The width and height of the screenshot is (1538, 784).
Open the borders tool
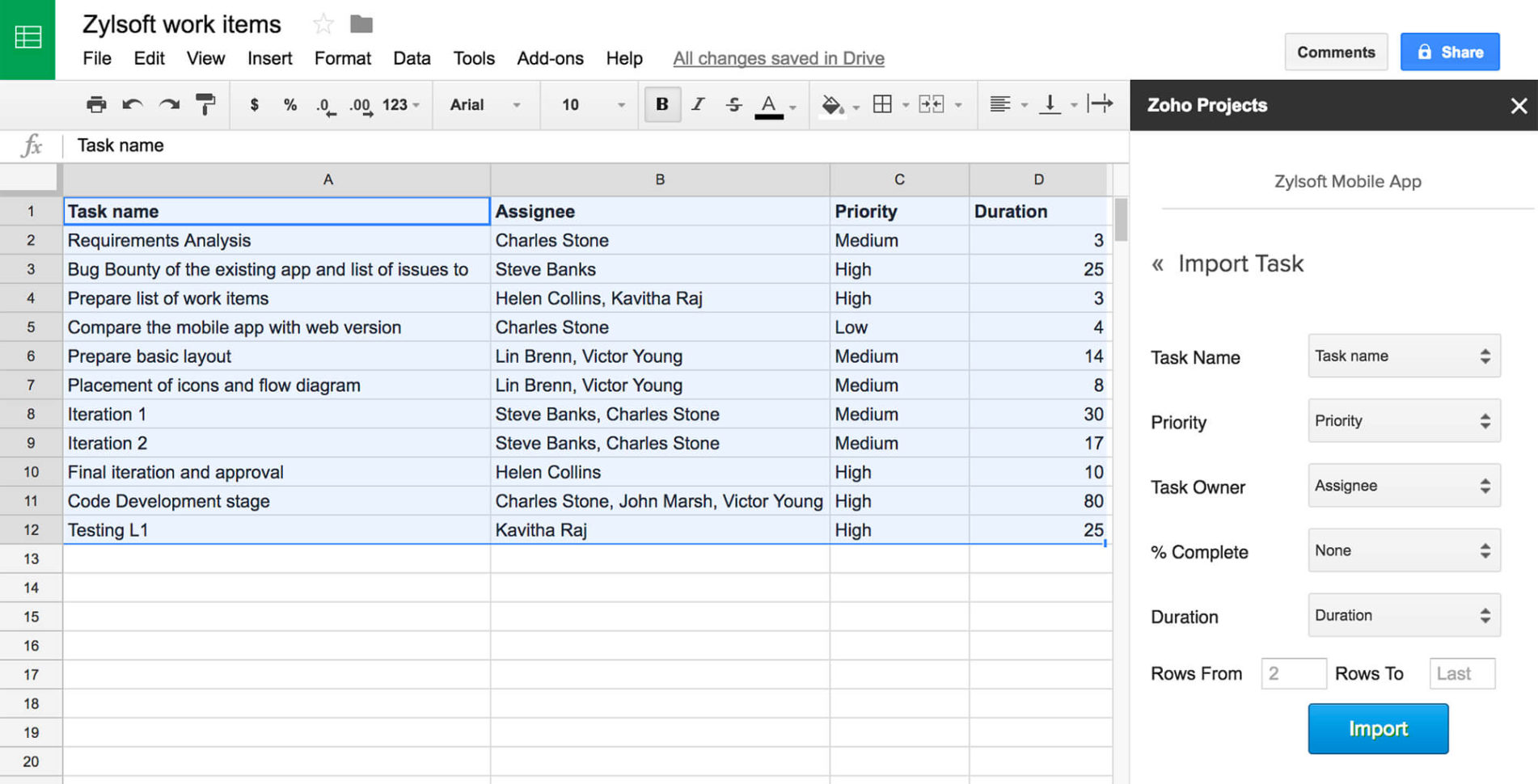(883, 104)
